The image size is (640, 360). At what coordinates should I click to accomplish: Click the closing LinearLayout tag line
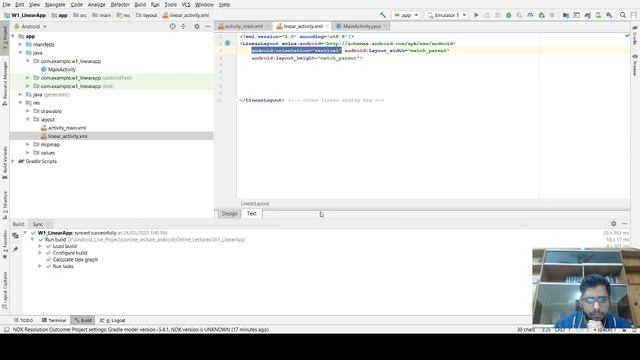point(262,100)
